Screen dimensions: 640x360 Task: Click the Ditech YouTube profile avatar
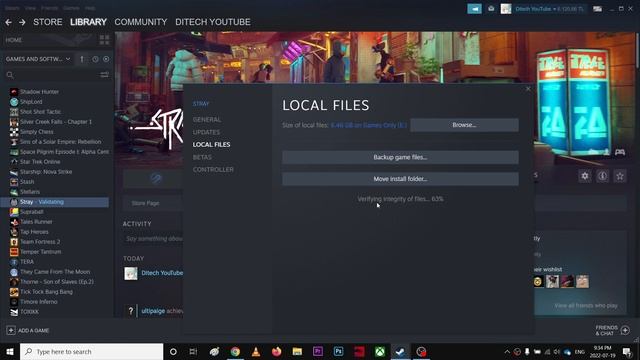click(506, 9)
